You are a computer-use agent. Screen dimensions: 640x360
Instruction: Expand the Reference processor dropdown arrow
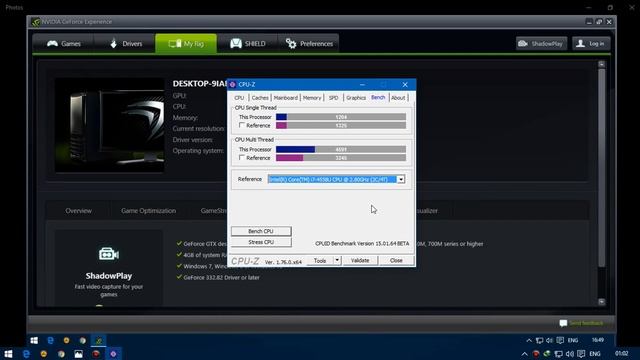(401, 179)
